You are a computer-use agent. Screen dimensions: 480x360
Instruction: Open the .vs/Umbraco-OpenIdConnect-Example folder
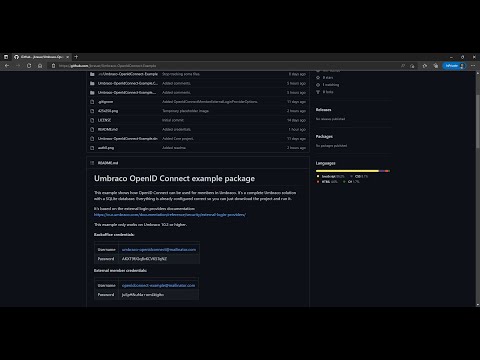pyautogui.click(x=128, y=74)
